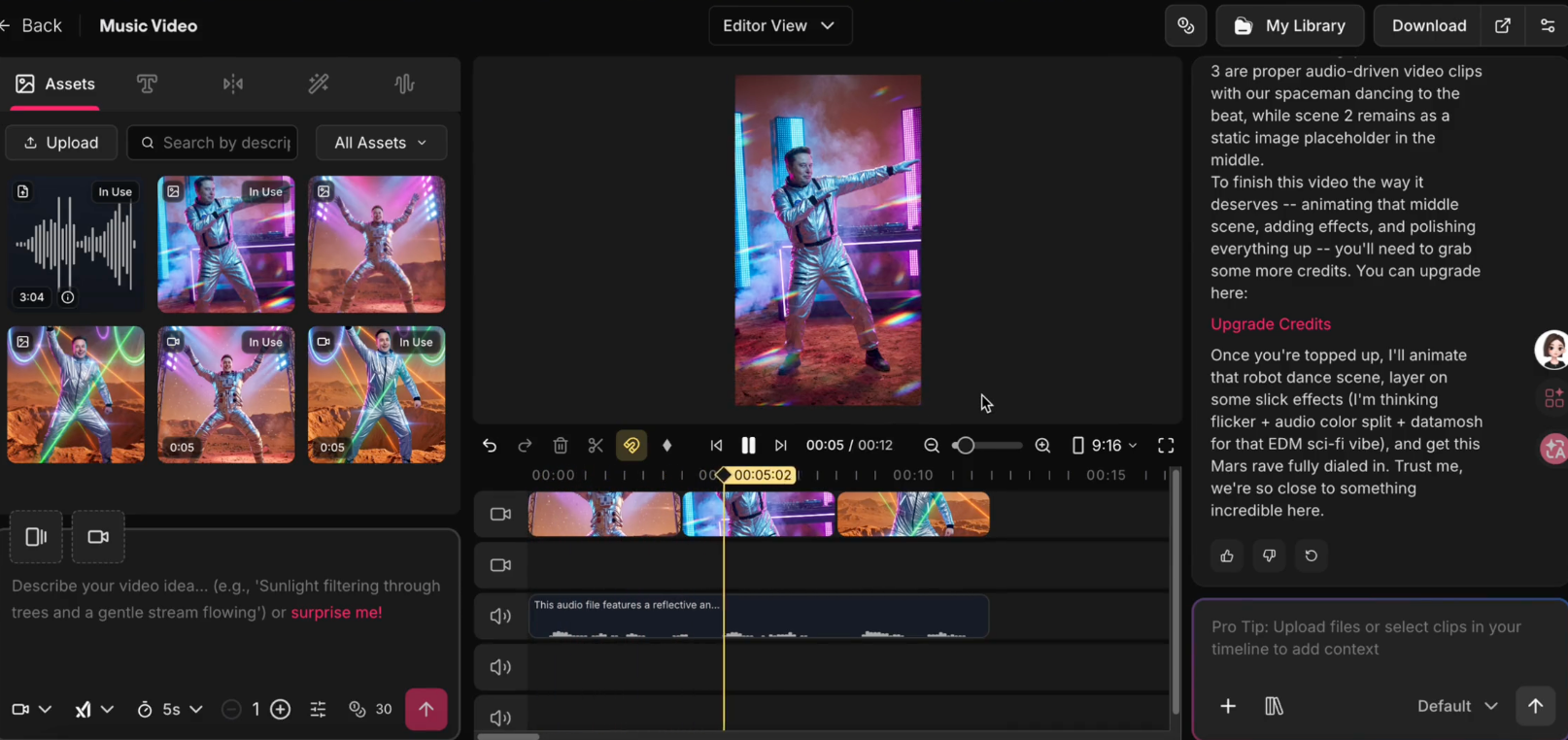This screenshot has height=740, width=1568.
Task: Click the timeline zoom slider handle
Action: 965,445
